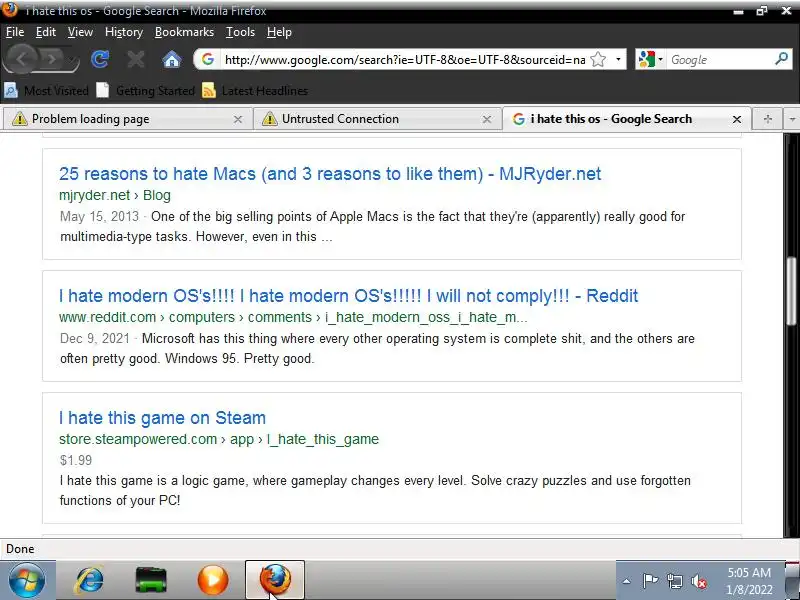Open a new tab with the plus button

(767, 119)
